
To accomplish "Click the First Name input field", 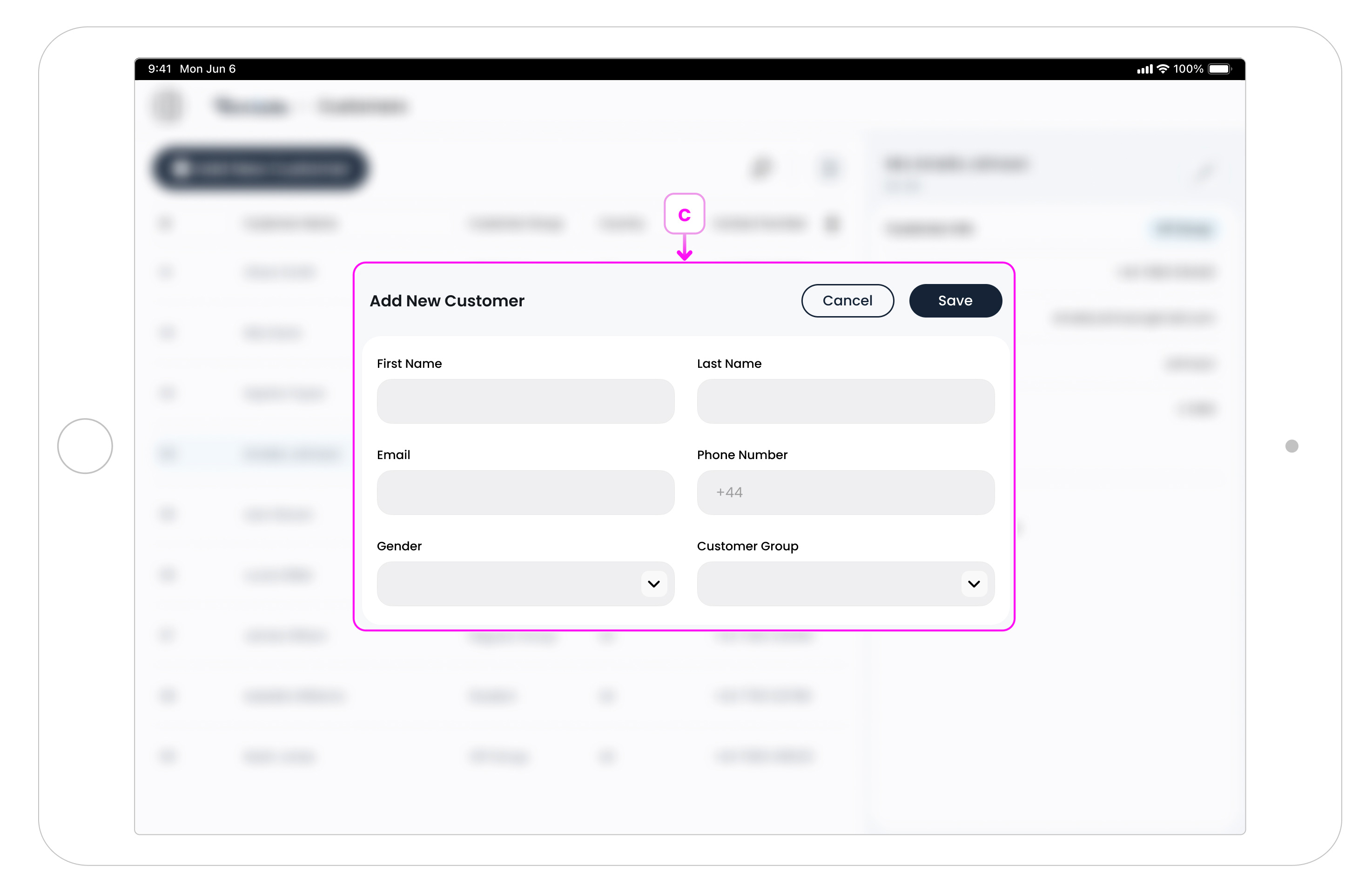I will (525, 401).
